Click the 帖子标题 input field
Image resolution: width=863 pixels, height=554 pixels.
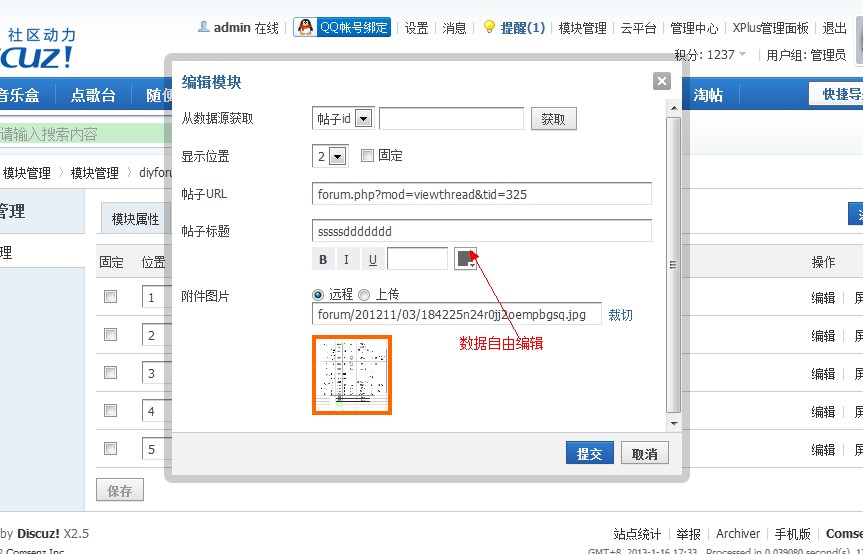[x=482, y=231]
